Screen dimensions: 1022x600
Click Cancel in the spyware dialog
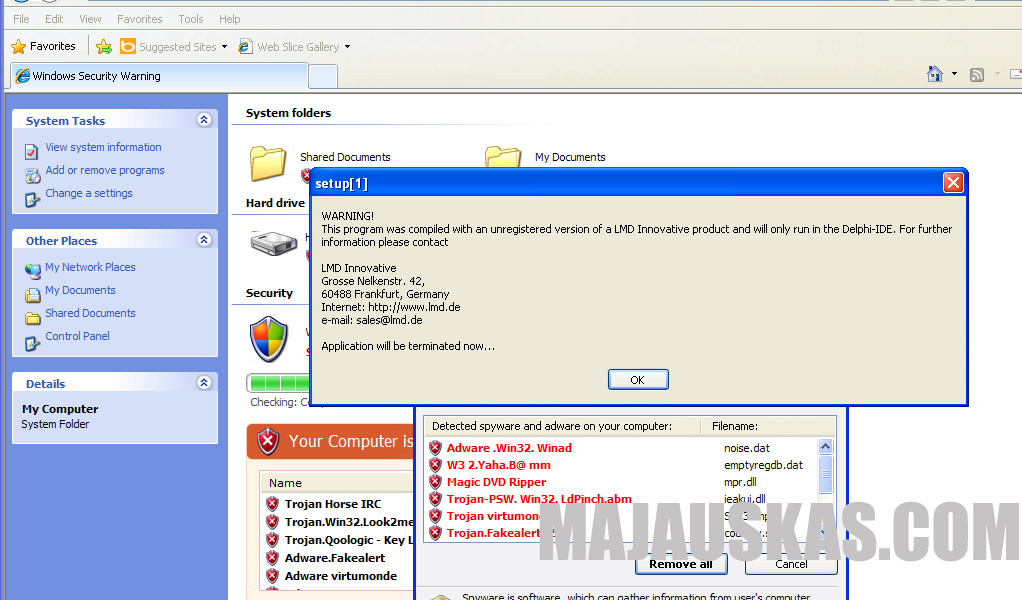pyautogui.click(x=791, y=564)
